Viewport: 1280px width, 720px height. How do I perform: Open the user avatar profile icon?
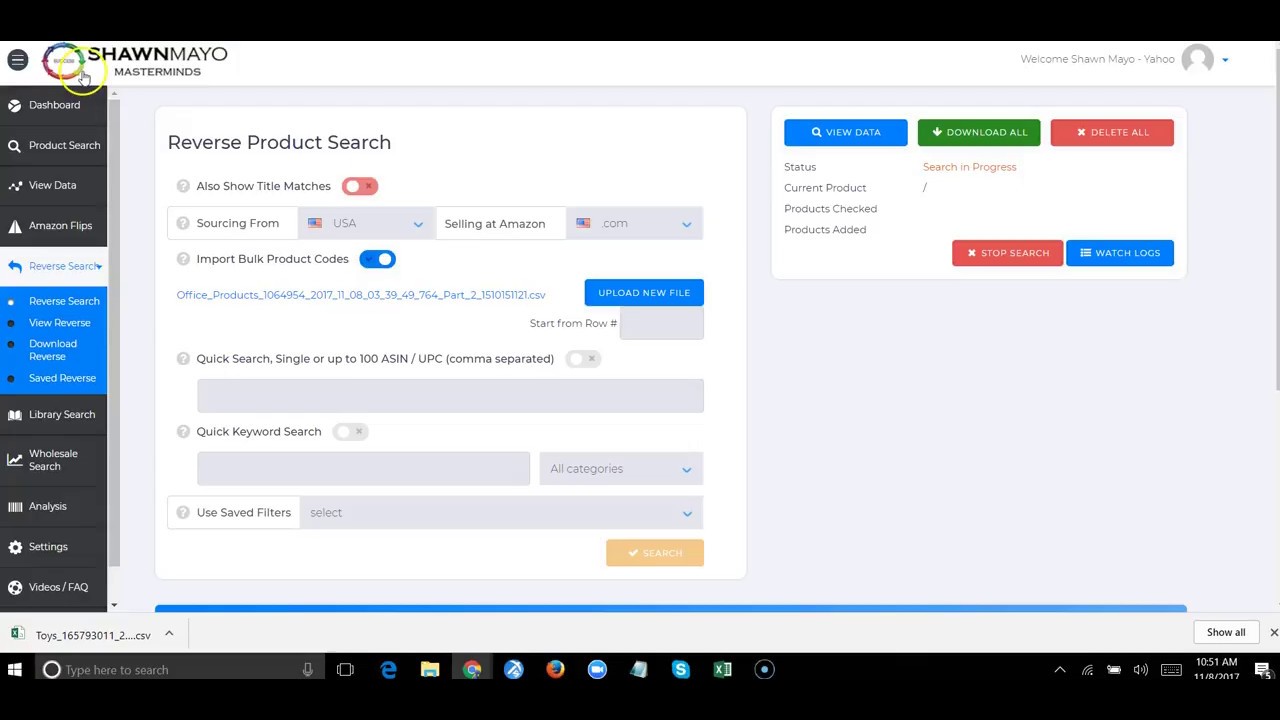click(1197, 60)
